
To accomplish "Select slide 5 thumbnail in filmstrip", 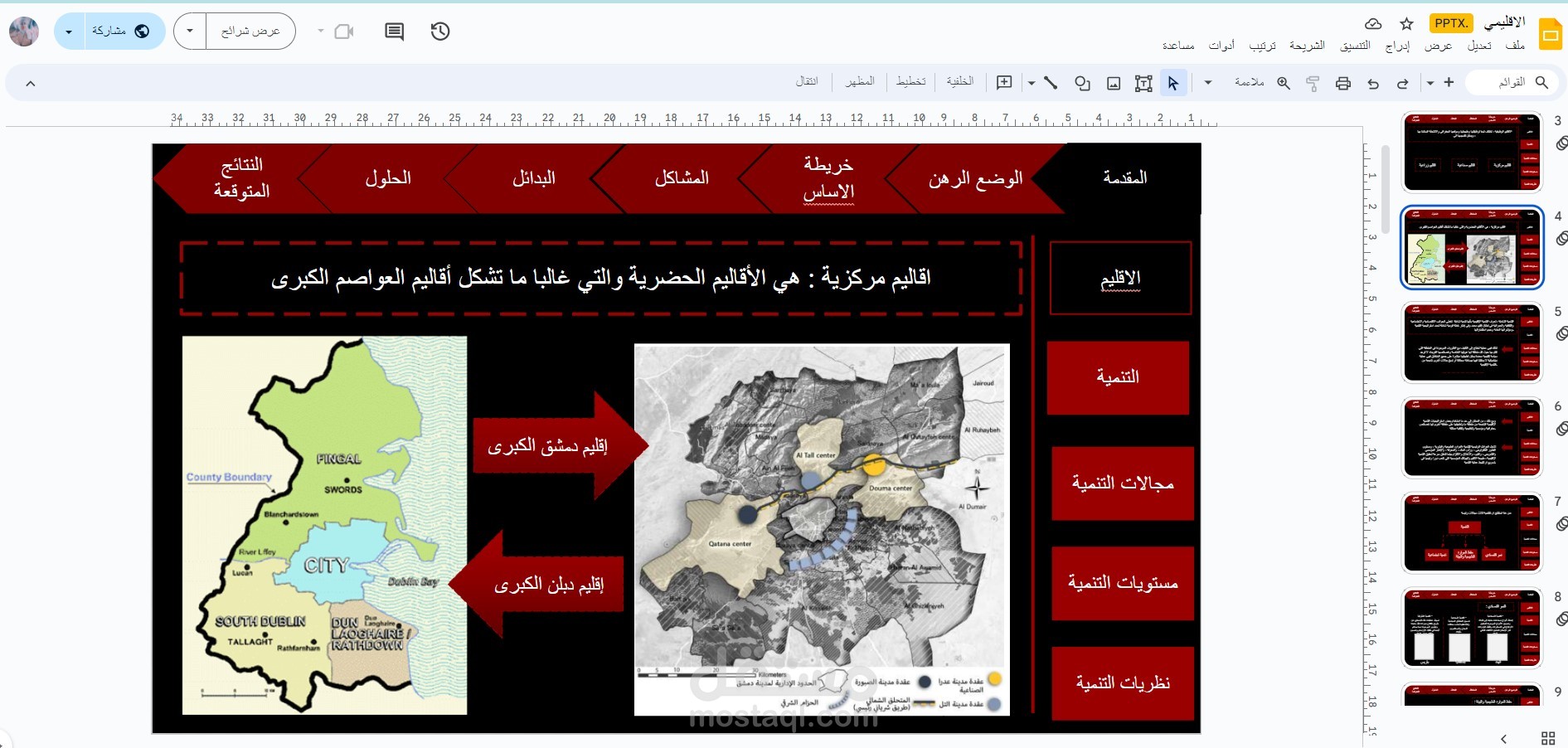I will (1472, 342).
